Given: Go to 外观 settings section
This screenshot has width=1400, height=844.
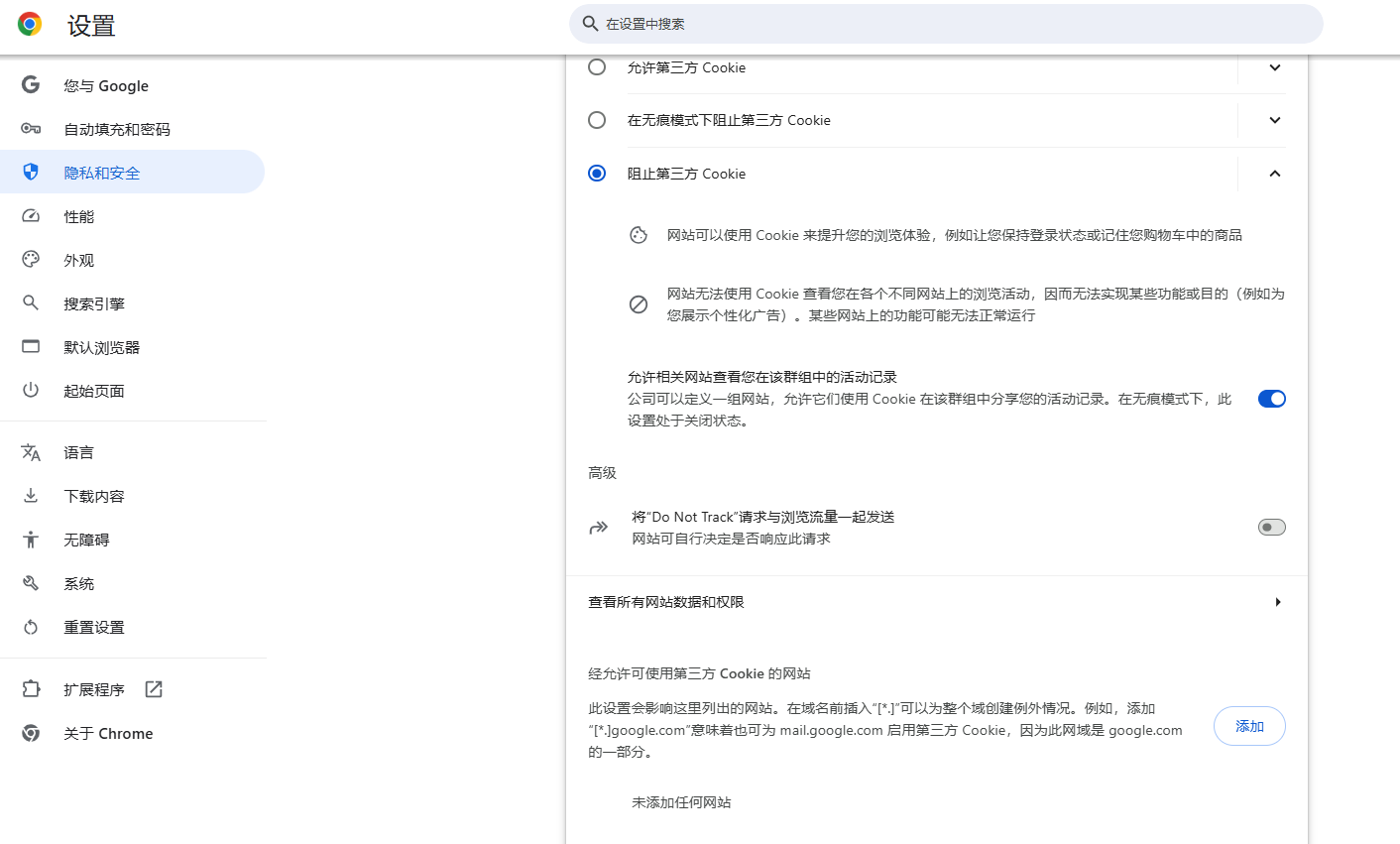Looking at the screenshot, I should [x=133, y=260].
